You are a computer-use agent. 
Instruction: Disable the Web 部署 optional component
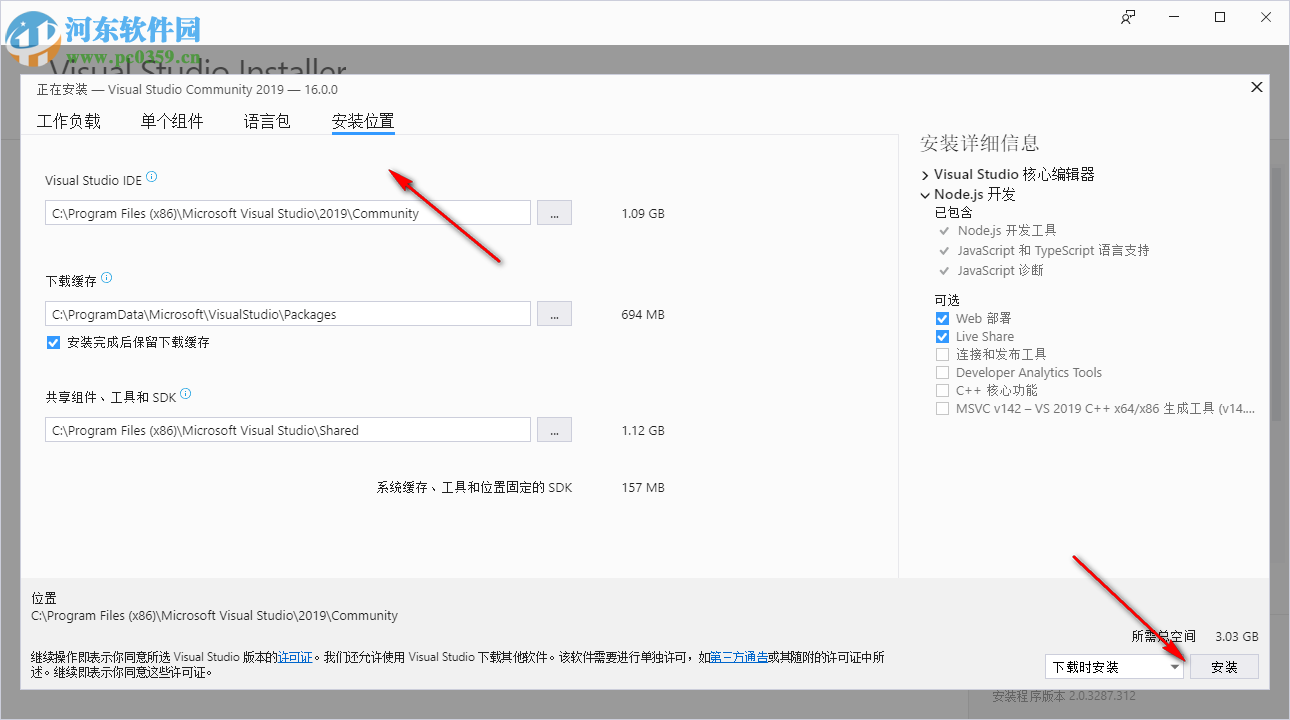[942, 317]
